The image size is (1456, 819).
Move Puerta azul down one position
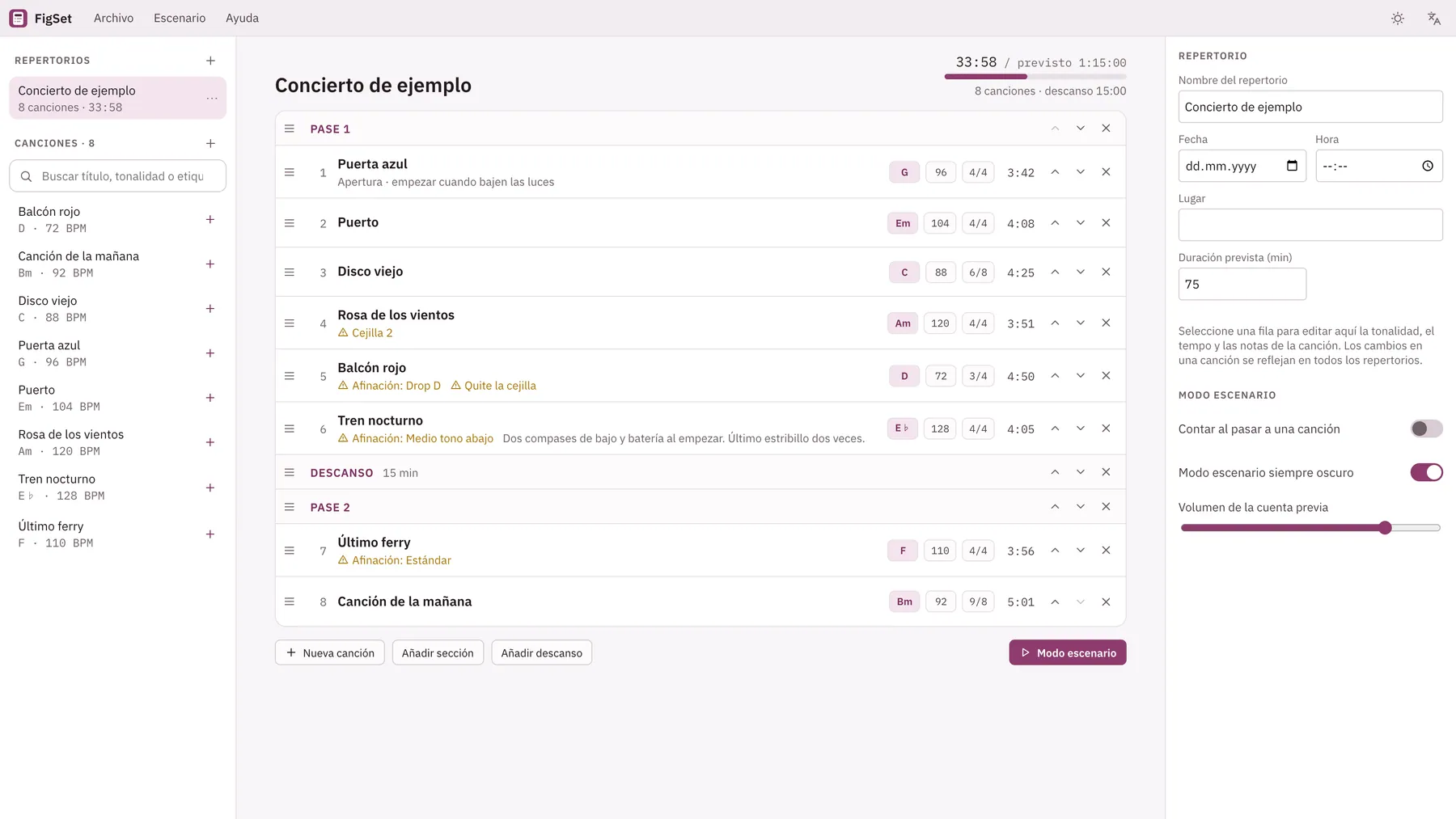point(1080,172)
